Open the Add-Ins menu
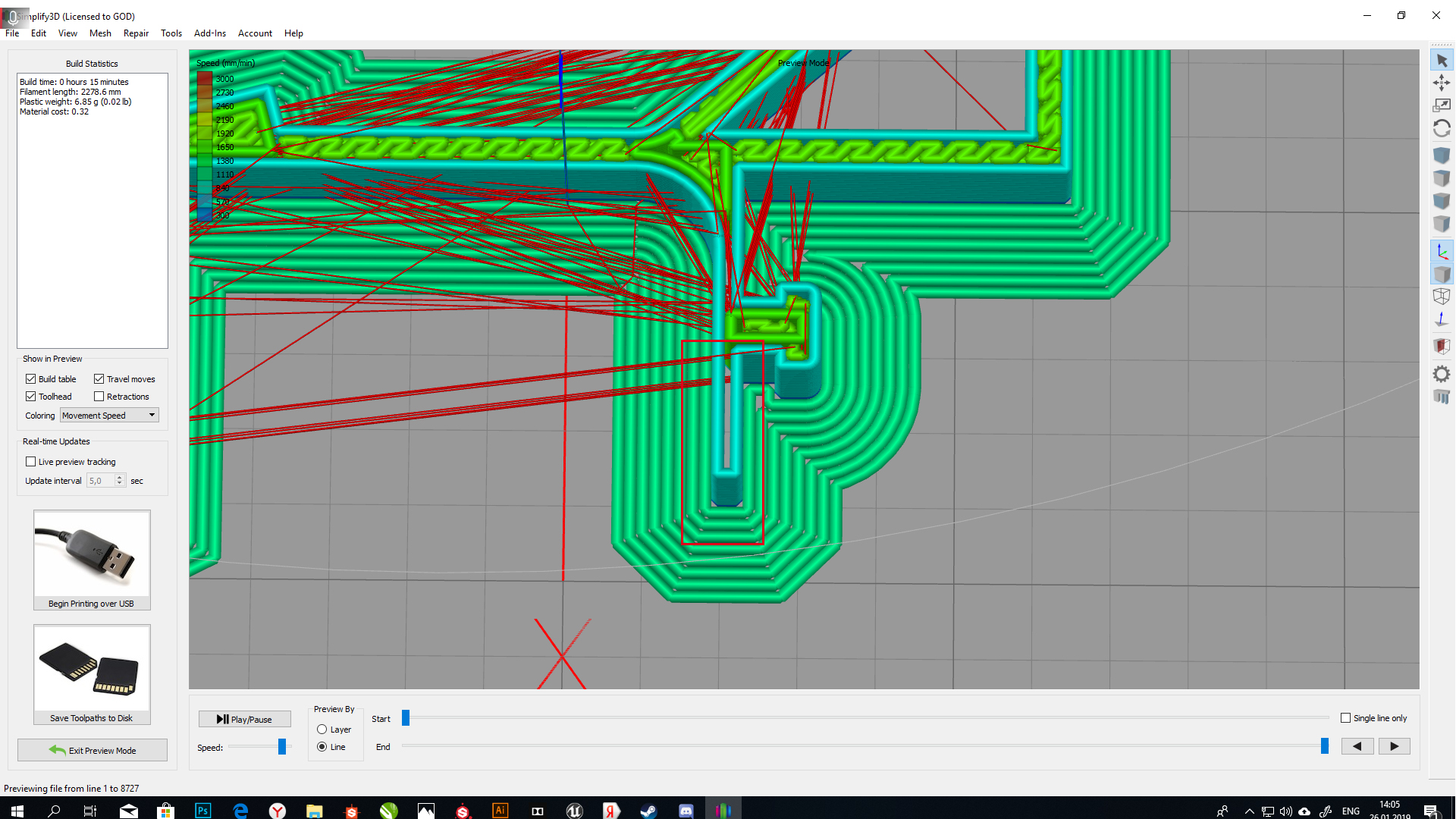The image size is (1456, 819). [x=210, y=33]
